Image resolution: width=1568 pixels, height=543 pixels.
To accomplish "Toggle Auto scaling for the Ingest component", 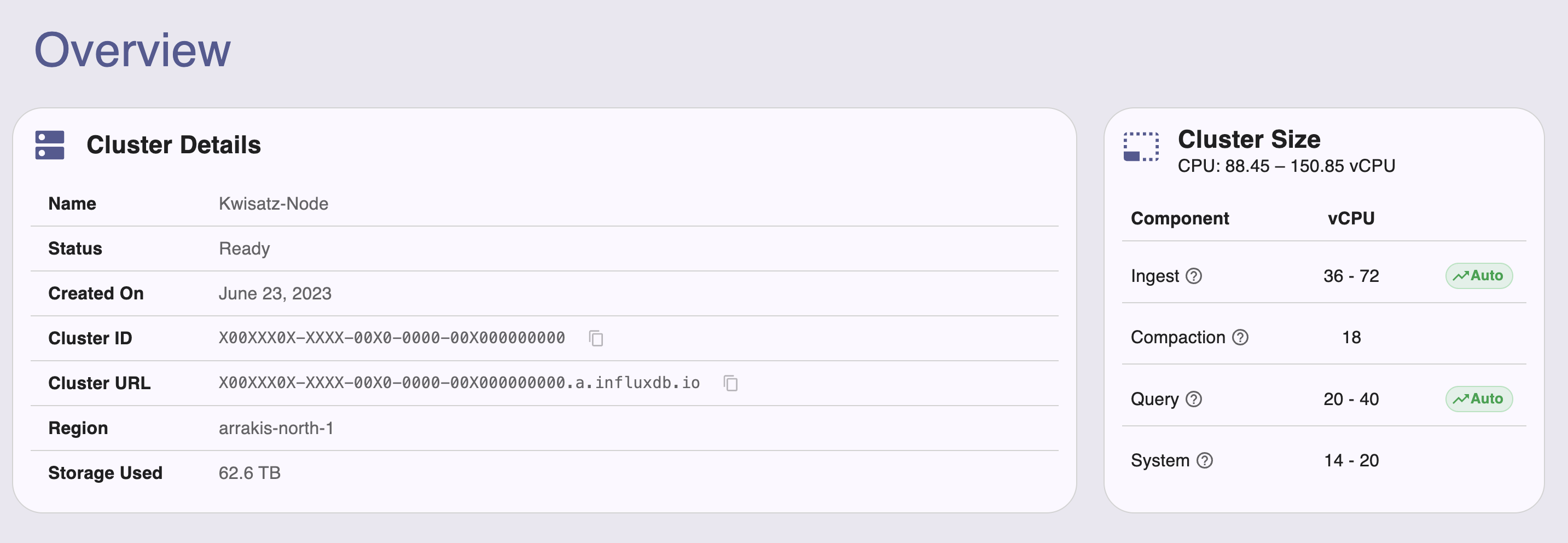I will [x=1479, y=275].
